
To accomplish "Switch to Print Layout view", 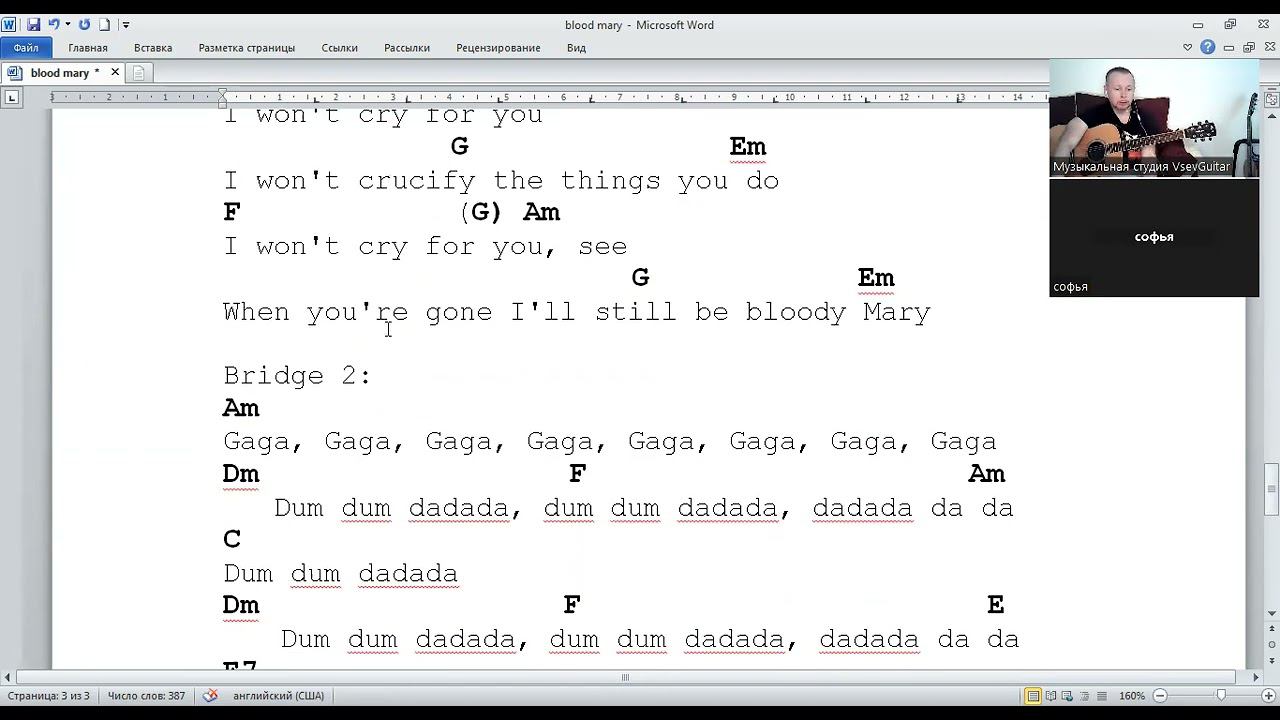I will coord(1033,695).
